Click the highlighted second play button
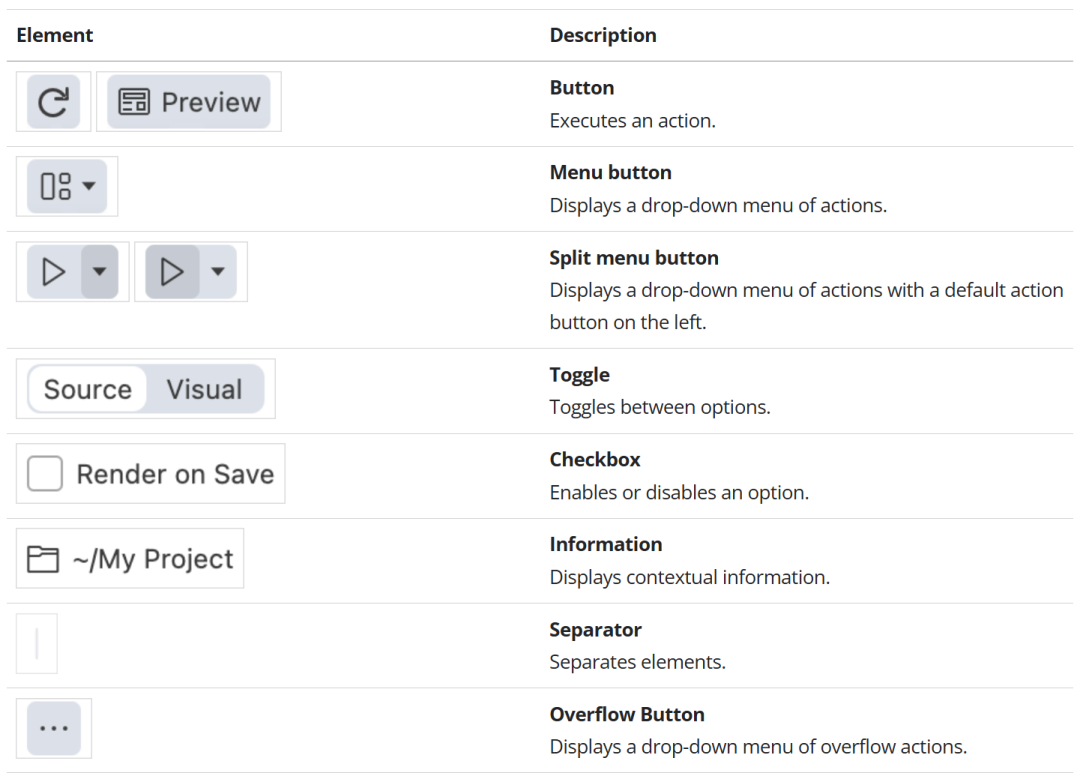 (172, 271)
